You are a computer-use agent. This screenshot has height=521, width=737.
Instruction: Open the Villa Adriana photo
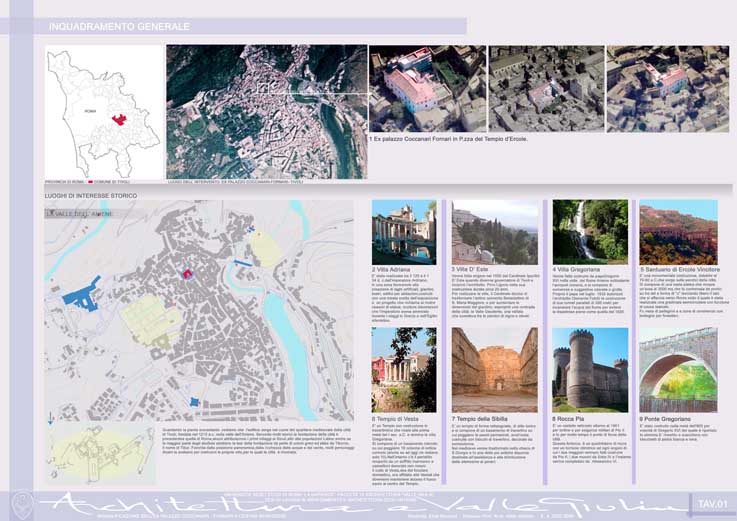click(404, 232)
